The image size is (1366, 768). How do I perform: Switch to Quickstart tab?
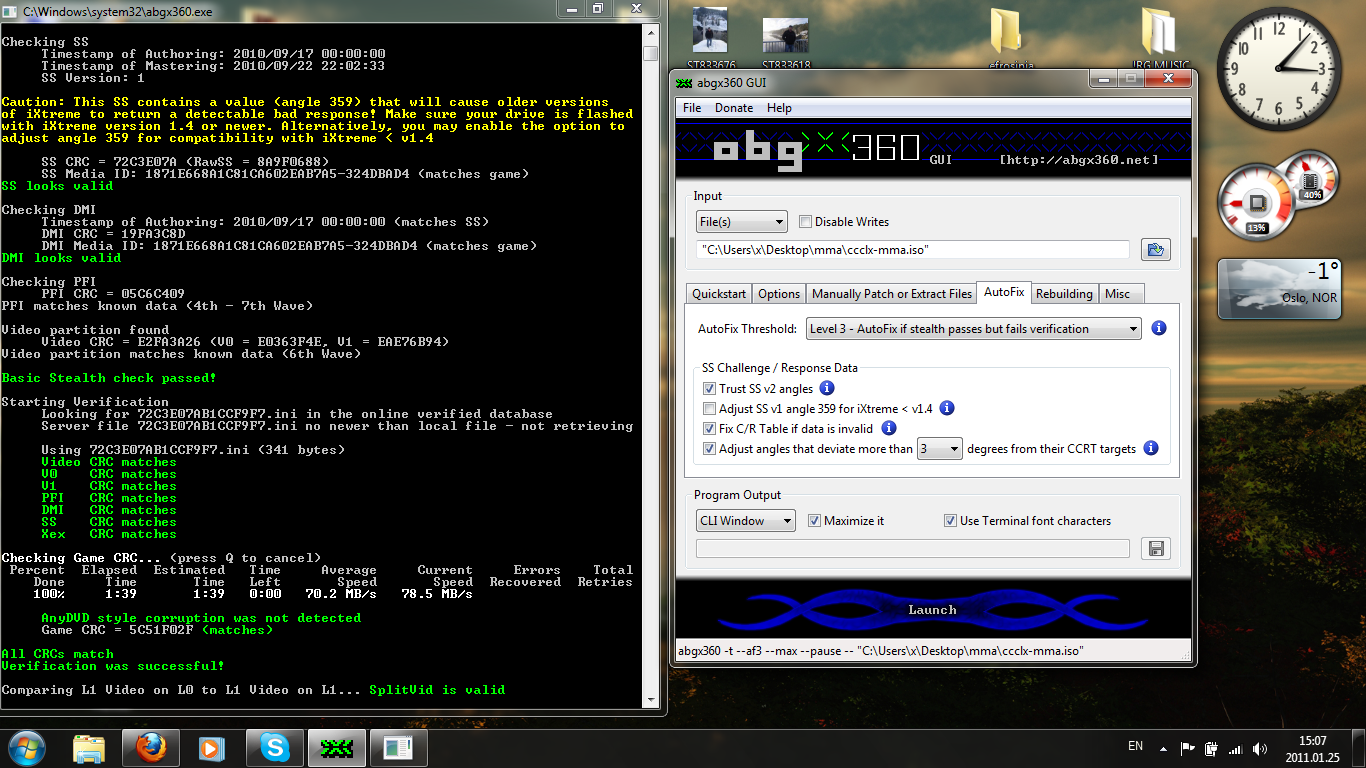point(719,294)
